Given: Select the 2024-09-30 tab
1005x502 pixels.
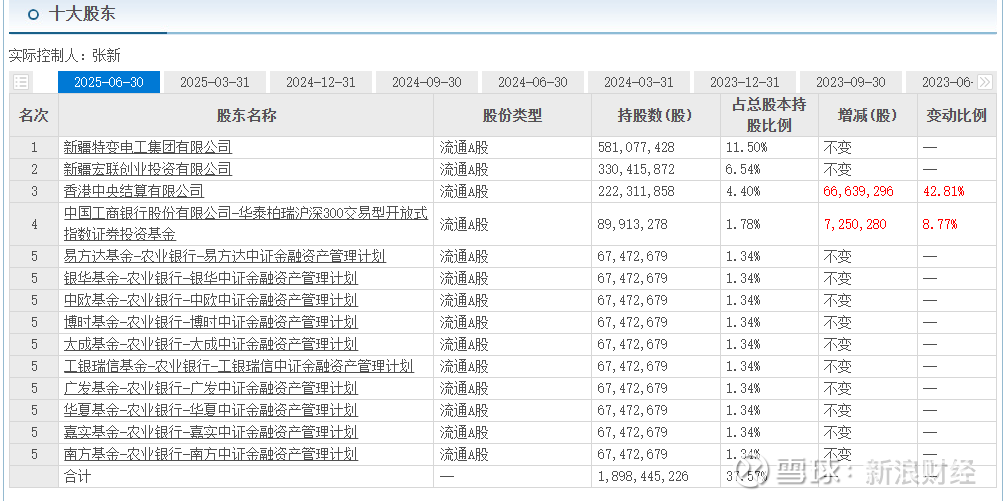Looking at the screenshot, I should [x=427, y=82].
